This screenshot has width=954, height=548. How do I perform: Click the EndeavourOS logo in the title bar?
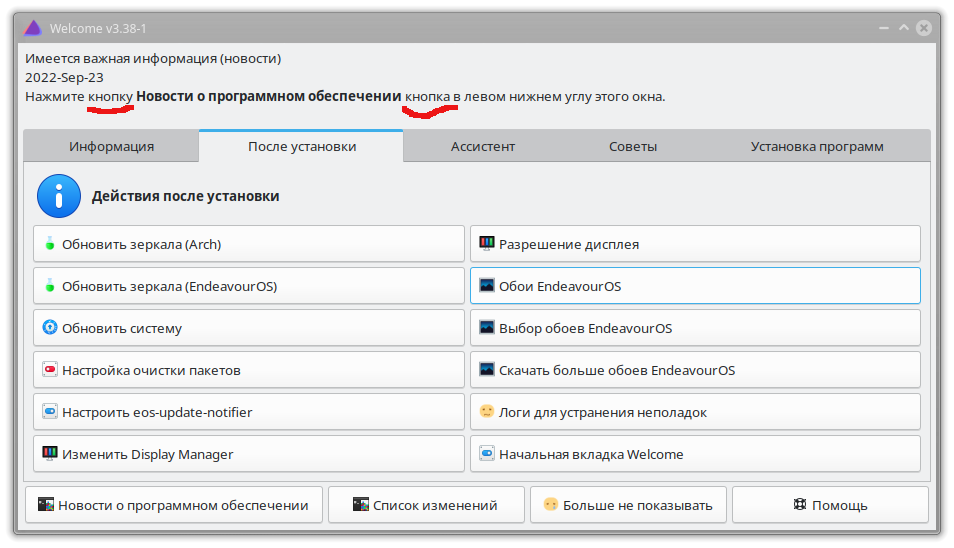point(32,28)
